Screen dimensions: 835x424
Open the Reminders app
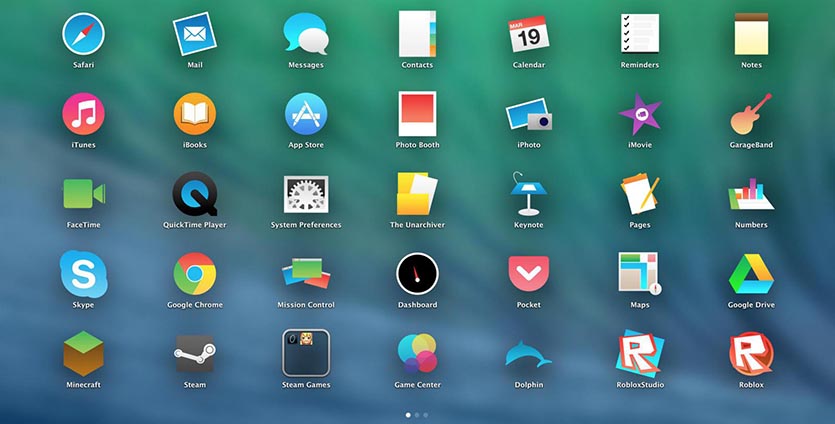coord(640,34)
